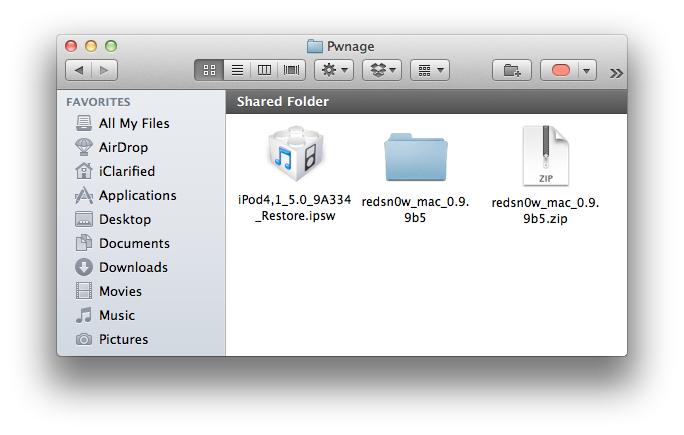Viewport: 684px width, 435px height.
Task: Open AirDrop from the sidebar
Action: click(x=124, y=148)
